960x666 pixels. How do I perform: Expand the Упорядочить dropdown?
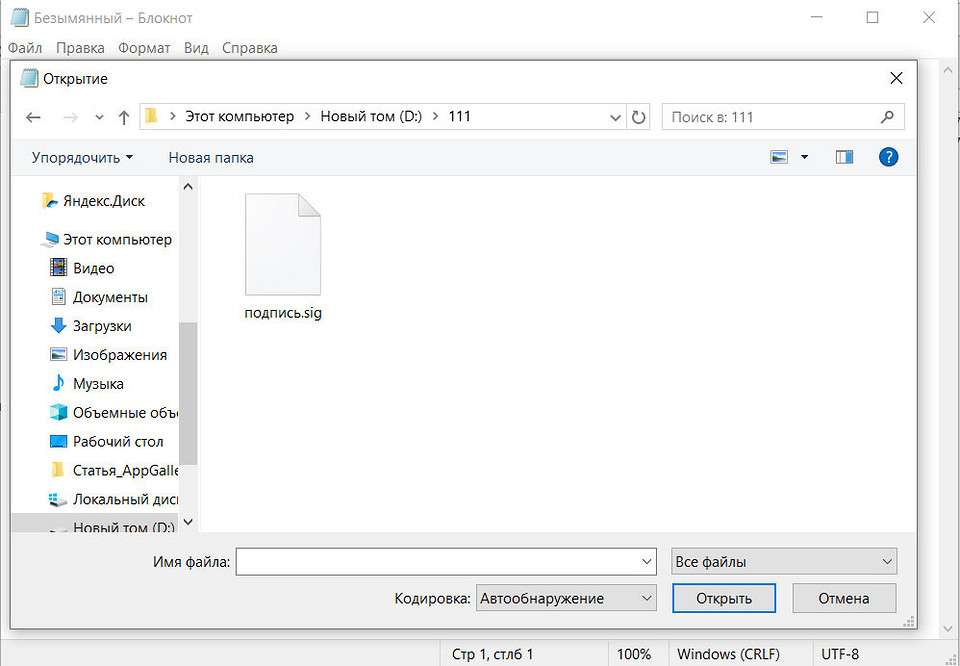82,158
